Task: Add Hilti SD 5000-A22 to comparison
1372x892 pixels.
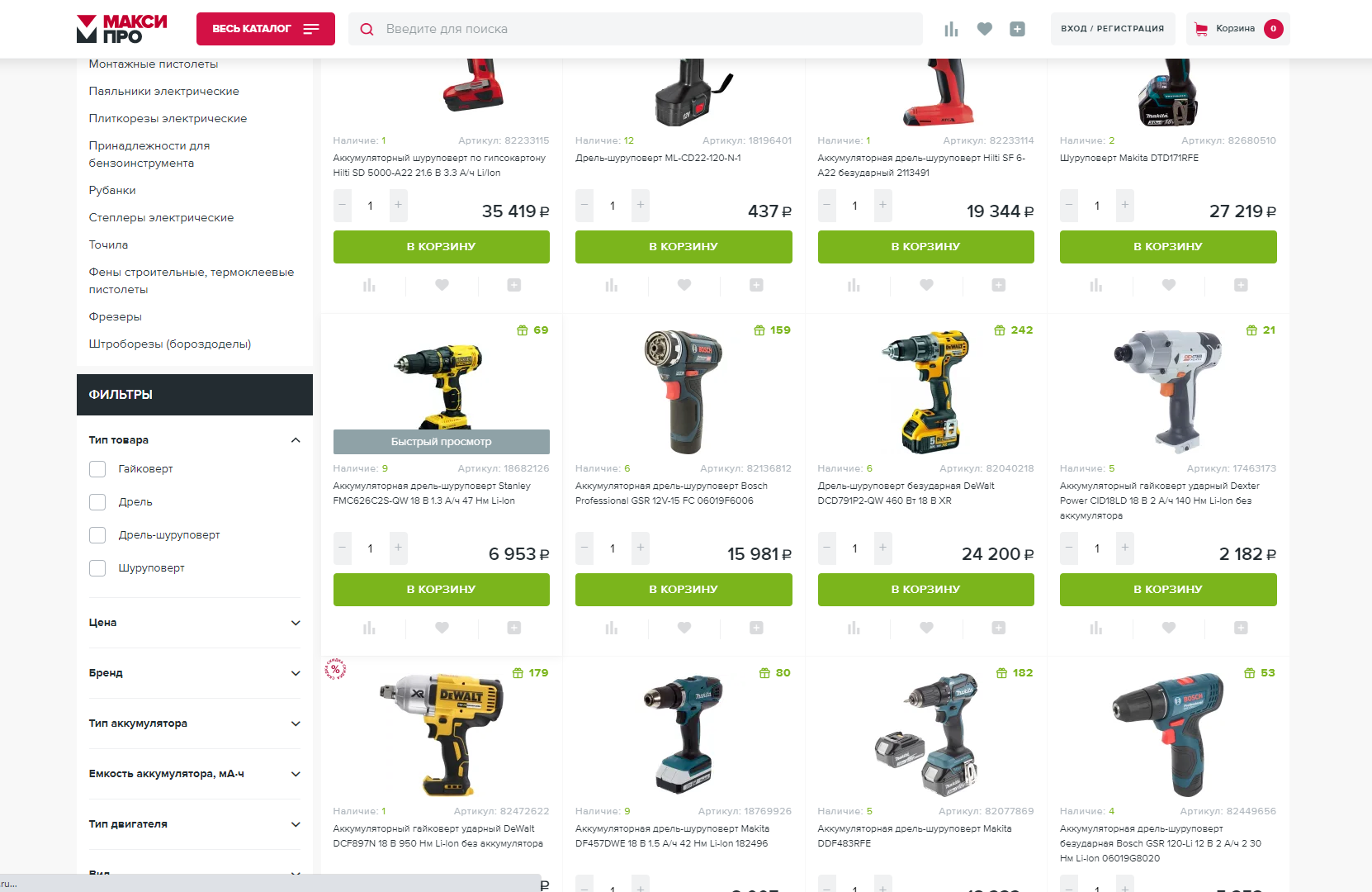Action: [x=369, y=285]
